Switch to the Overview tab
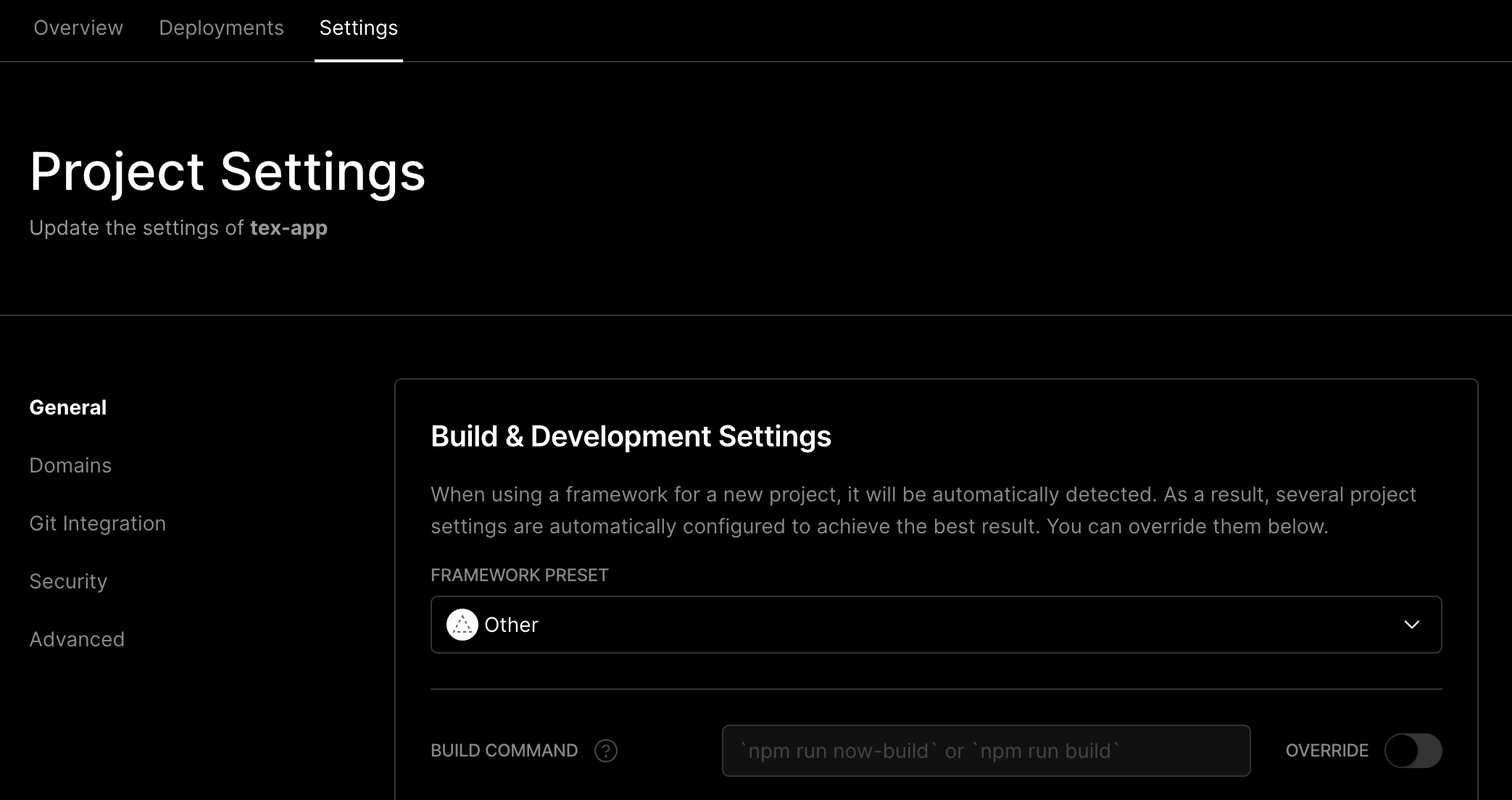This screenshot has height=800, width=1512. point(78,28)
